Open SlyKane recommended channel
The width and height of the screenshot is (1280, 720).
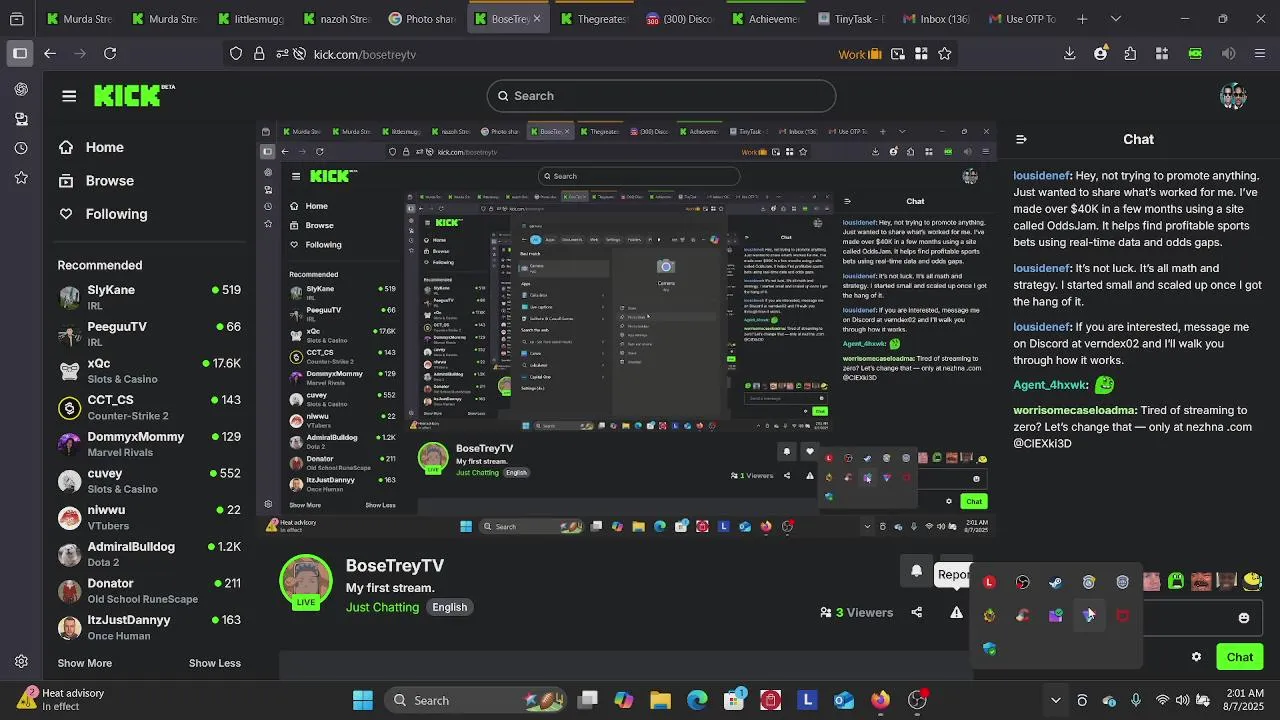[x=150, y=297]
